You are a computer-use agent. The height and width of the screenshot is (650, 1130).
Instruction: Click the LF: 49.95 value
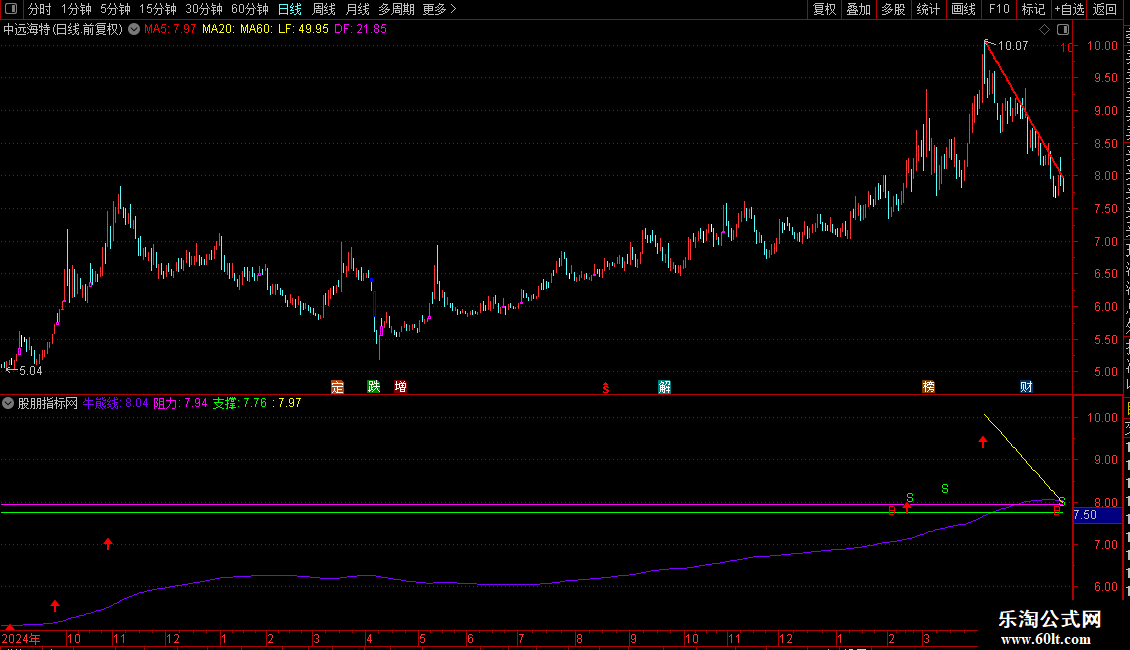[303, 29]
